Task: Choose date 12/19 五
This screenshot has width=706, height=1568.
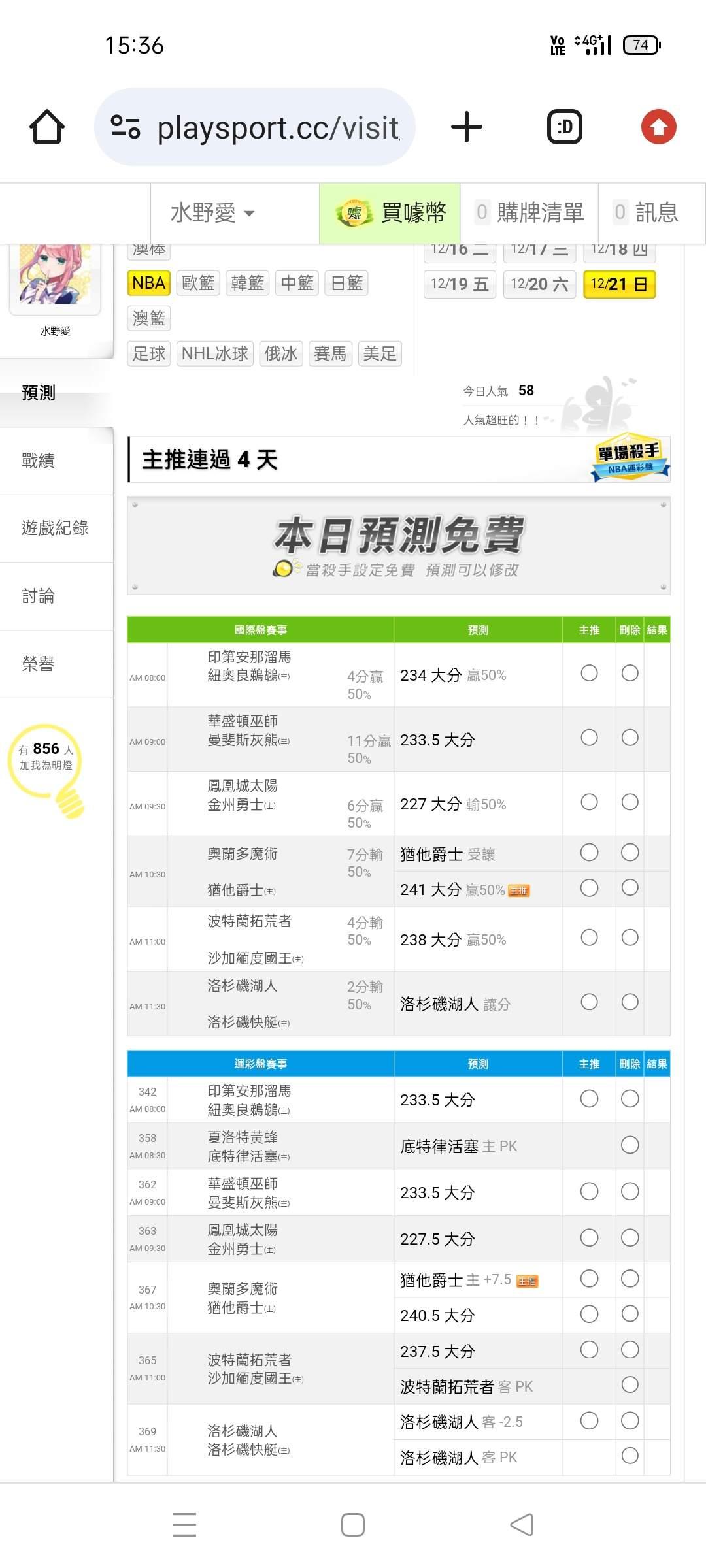Action: point(460,284)
